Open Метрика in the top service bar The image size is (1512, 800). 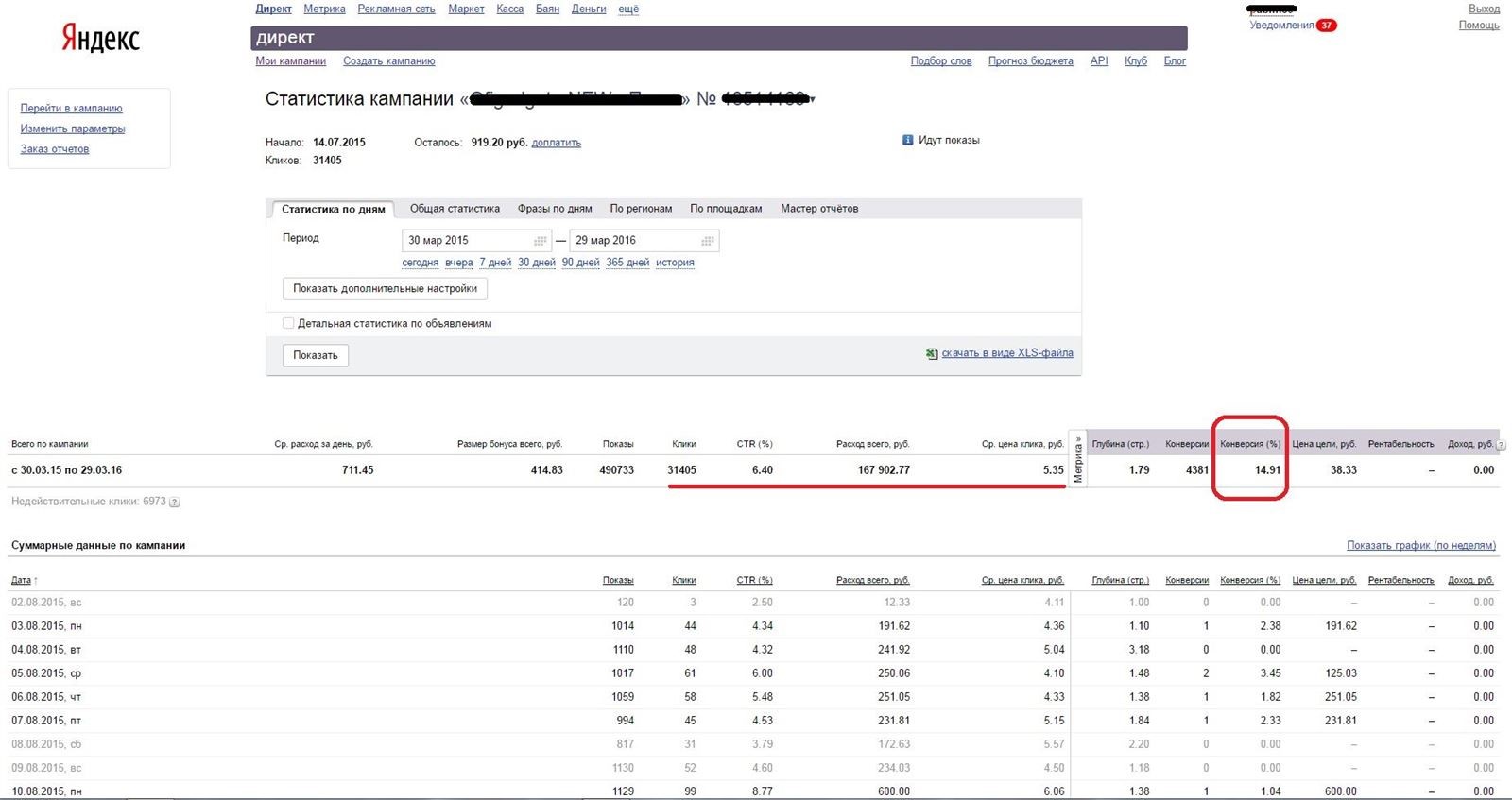[324, 9]
